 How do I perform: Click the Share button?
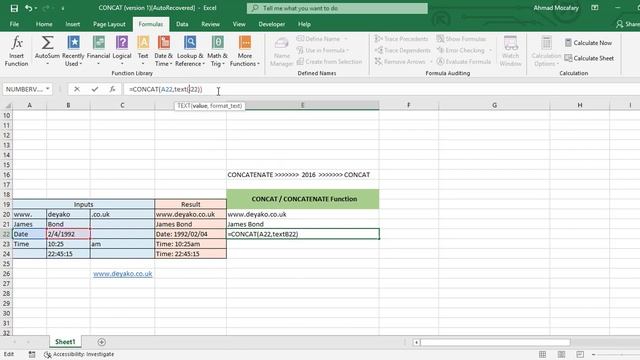click(x=628, y=24)
